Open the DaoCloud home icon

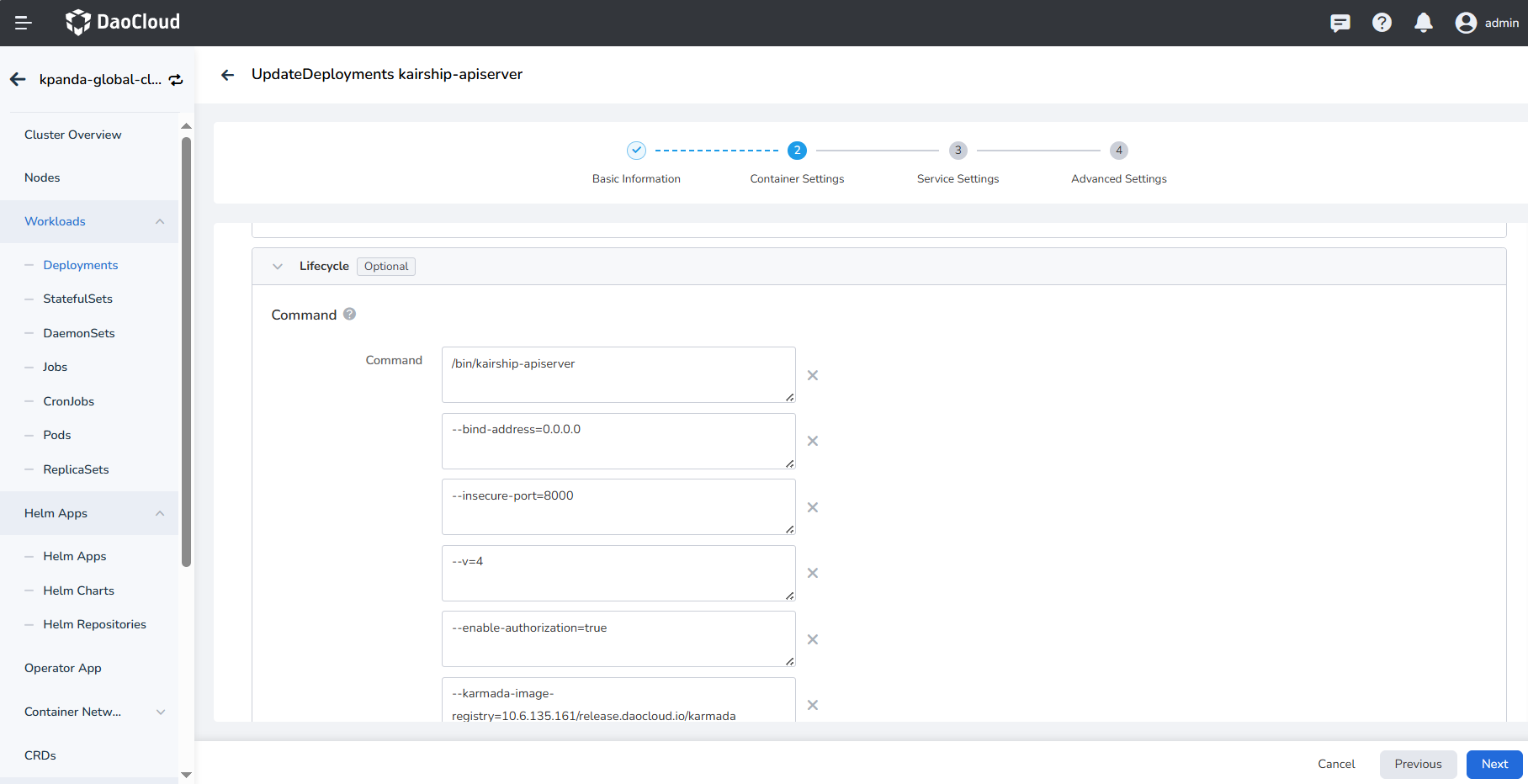pyautogui.click(x=77, y=22)
